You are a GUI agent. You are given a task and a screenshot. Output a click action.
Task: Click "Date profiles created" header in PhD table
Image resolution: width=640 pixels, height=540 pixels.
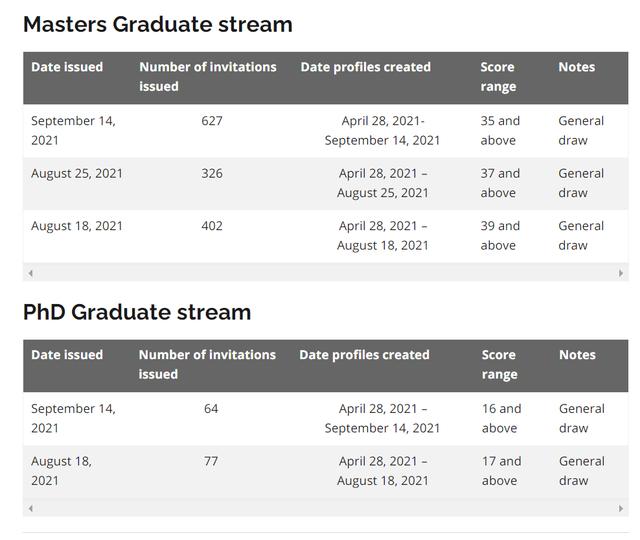click(364, 355)
